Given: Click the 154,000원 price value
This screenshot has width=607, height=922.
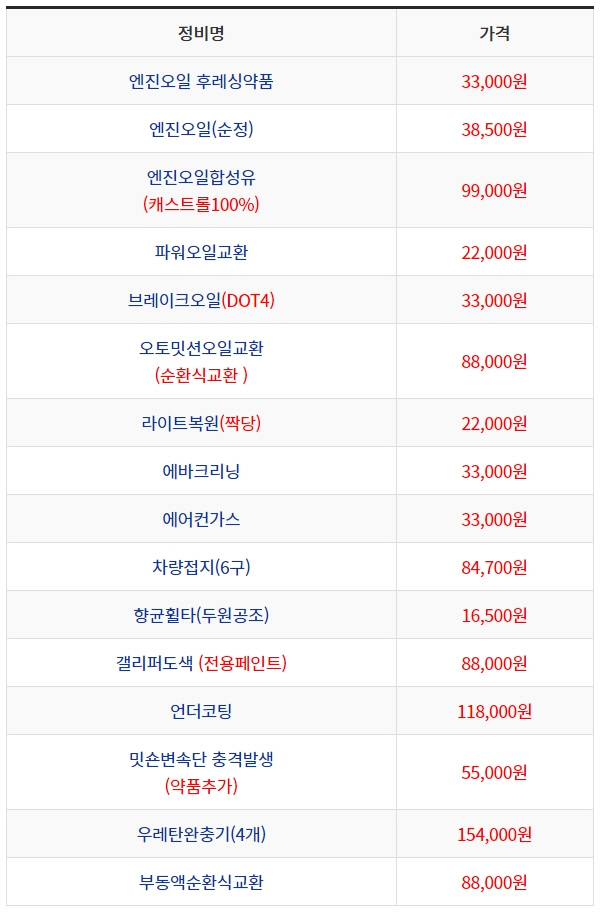Looking at the screenshot, I should point(494,834).
